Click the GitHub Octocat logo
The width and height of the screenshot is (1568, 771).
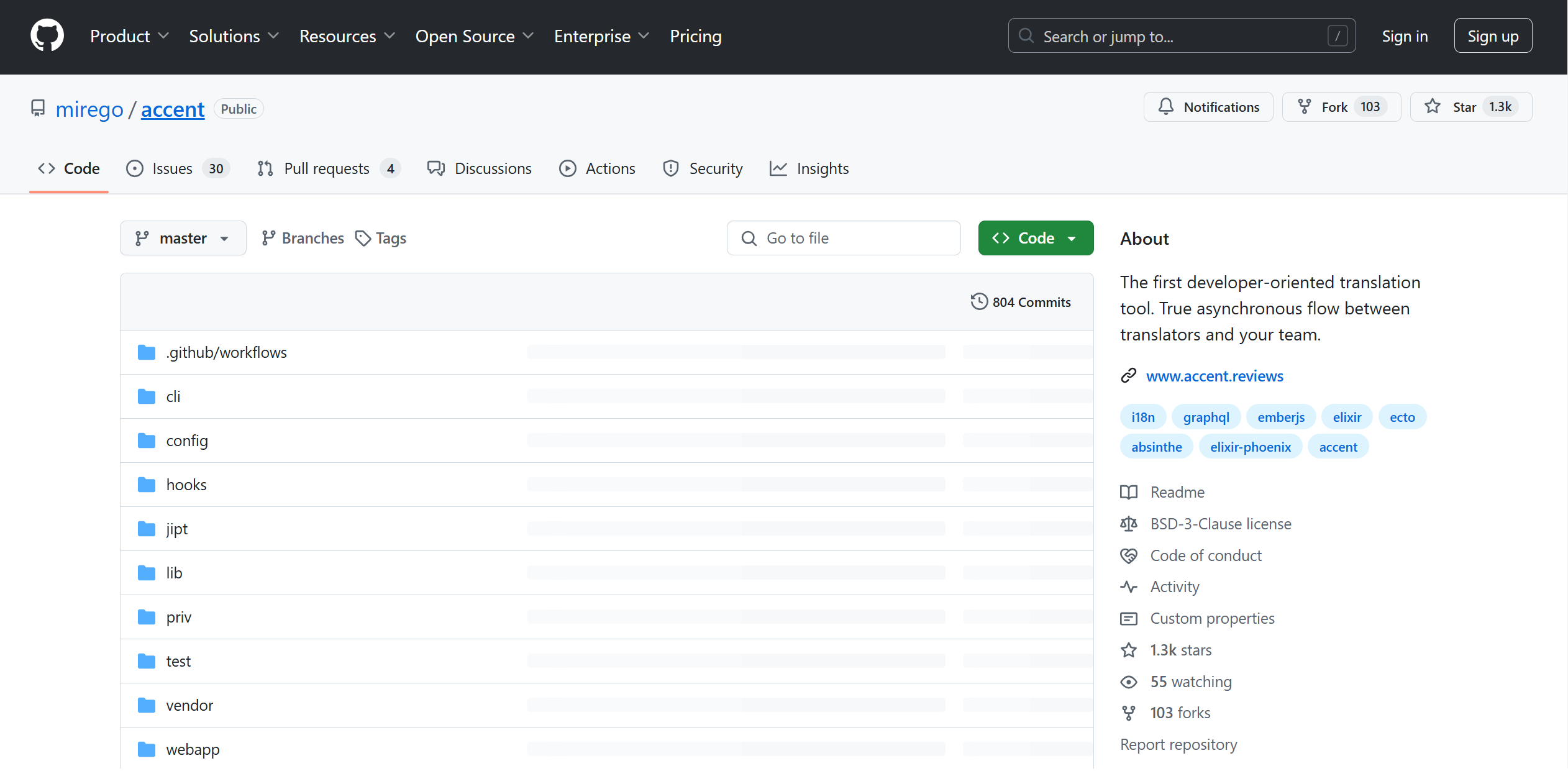(47, 35)
